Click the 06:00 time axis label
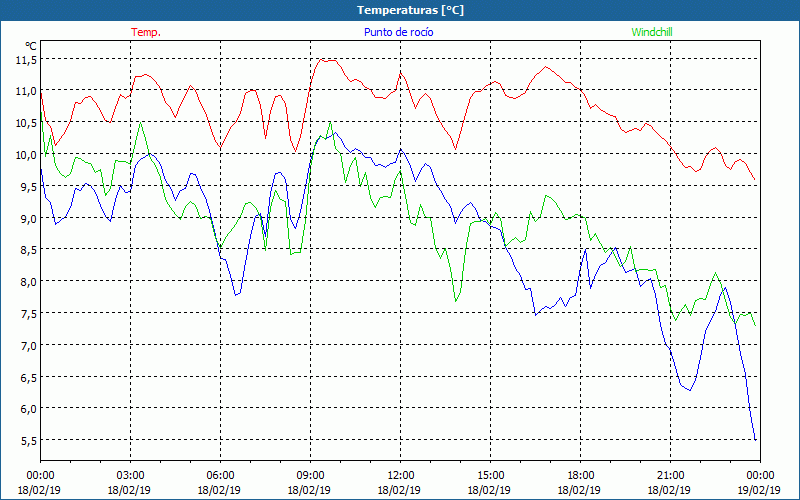This screenshot has height=500, width=800. coord(220,476)
